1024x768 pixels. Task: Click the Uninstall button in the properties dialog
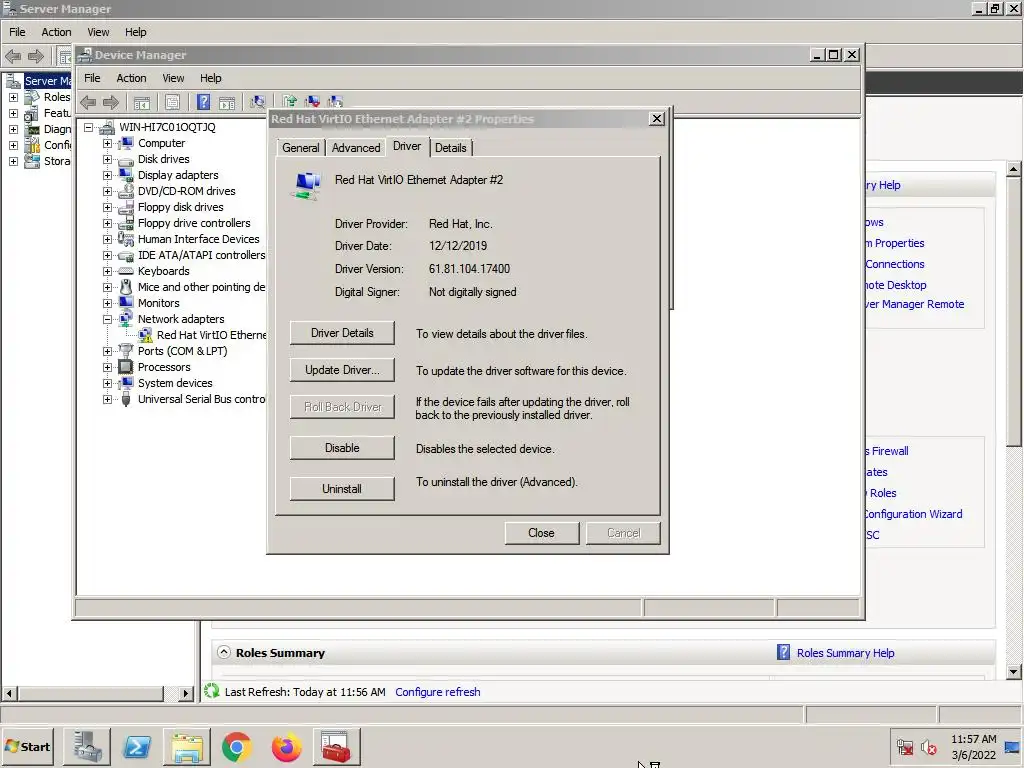point(342,488)
